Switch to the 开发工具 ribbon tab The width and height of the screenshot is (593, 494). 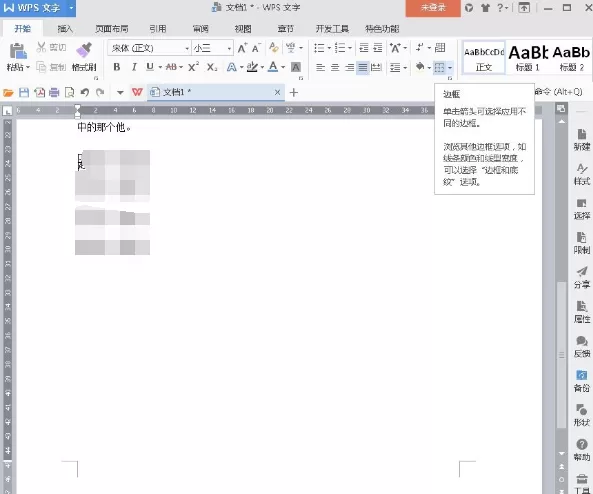pyautogui.click(x=332, y=29)
